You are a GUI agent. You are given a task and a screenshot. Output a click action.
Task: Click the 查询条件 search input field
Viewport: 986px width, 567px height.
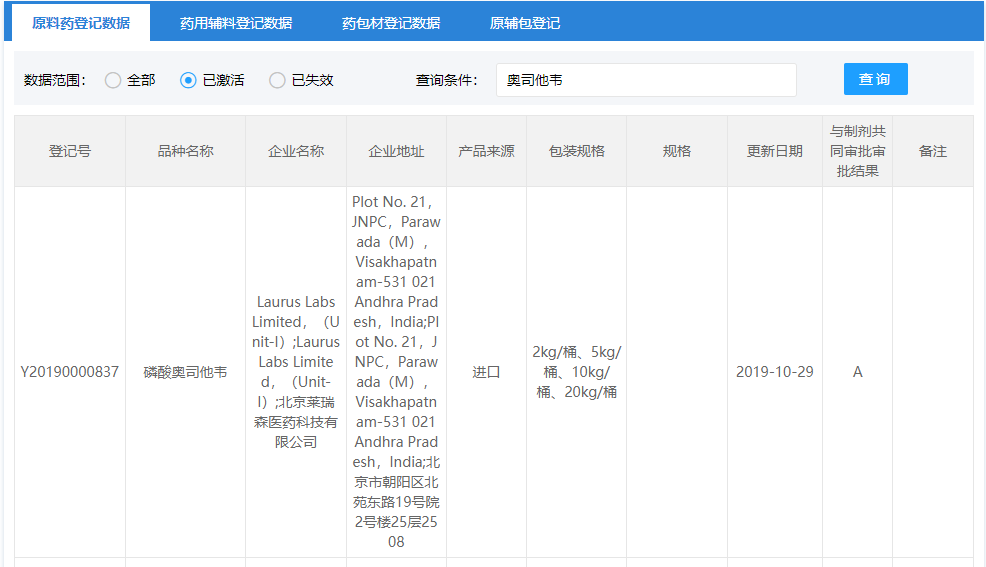coord(646,80)
